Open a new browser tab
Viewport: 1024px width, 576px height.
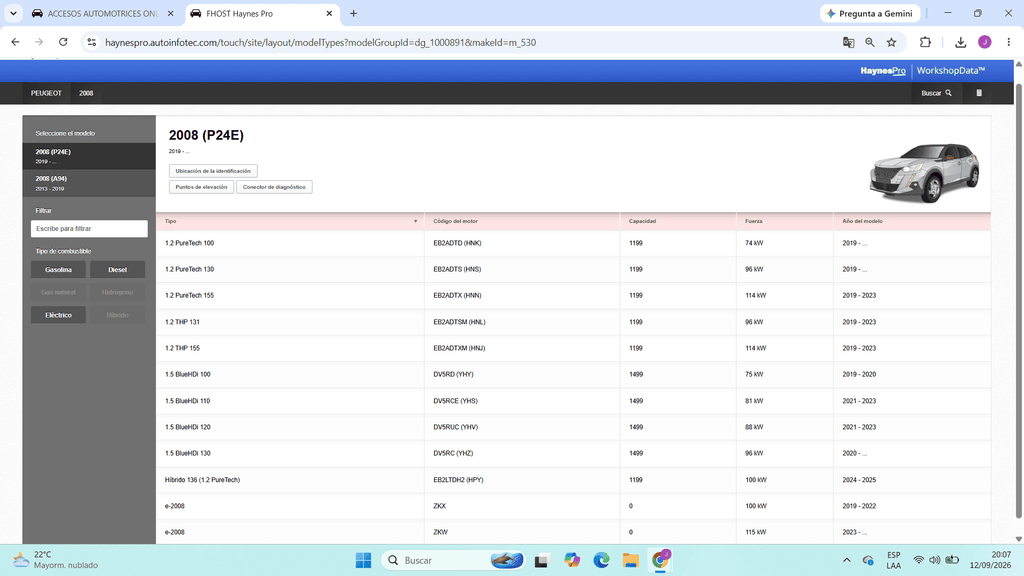tap(353, 13)
